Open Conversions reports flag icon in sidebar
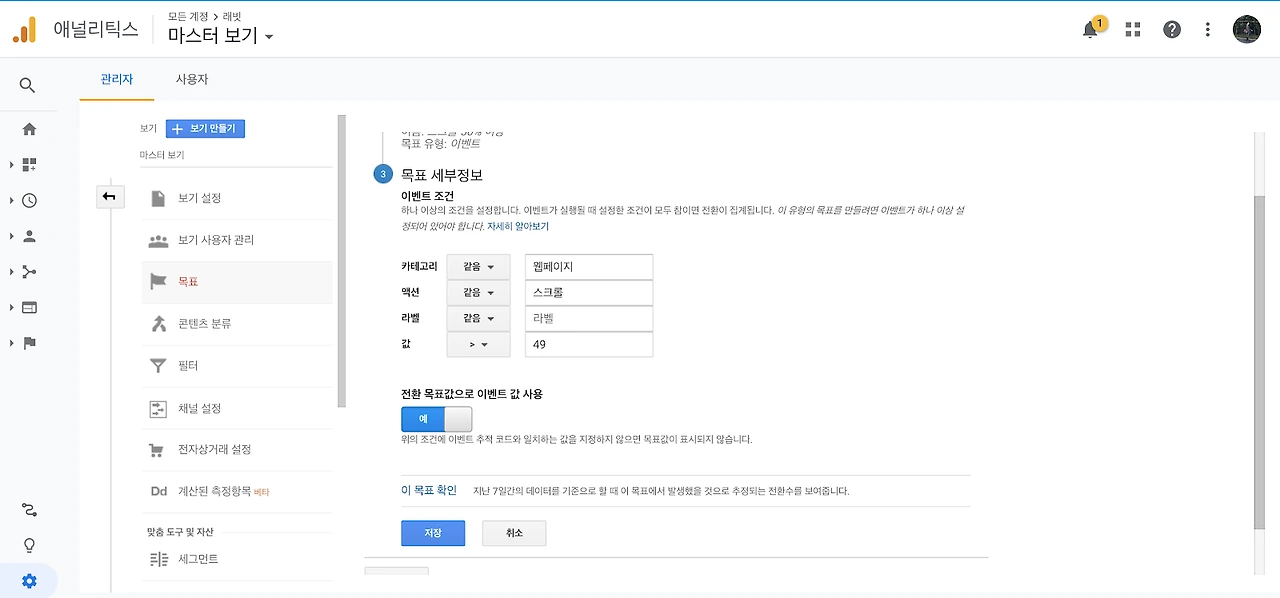The image size is (1280, 598). point(29,343)
